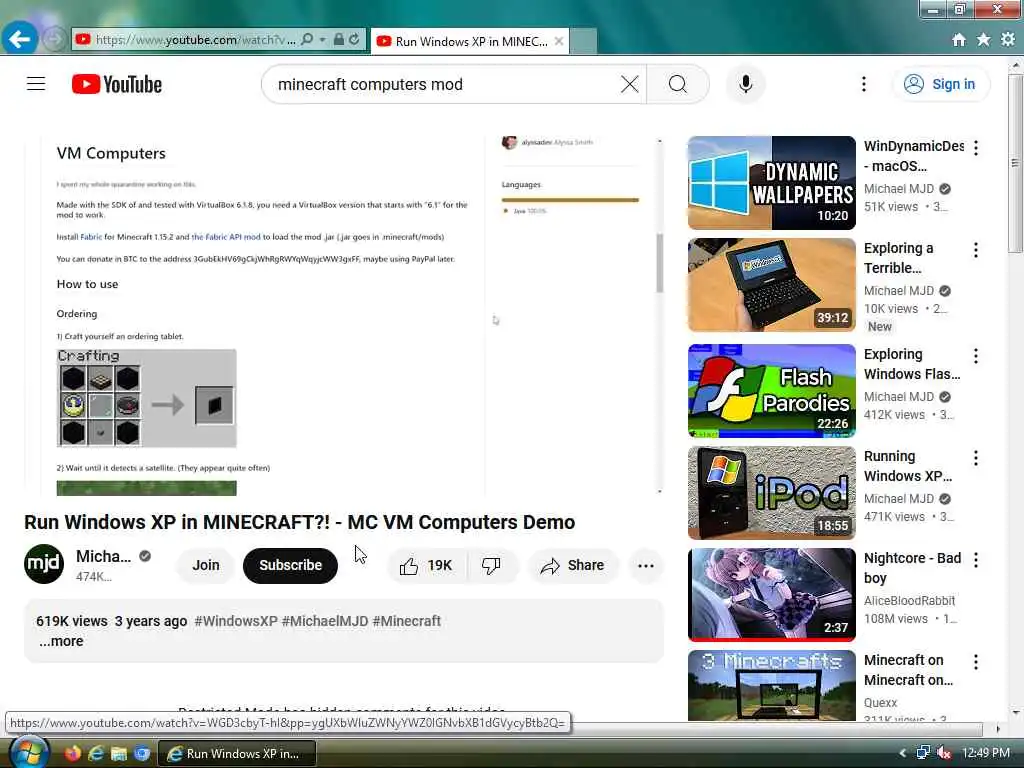Start voice search with microphone
This screenshot has width=1024, height=768.
tap(746, 84)
